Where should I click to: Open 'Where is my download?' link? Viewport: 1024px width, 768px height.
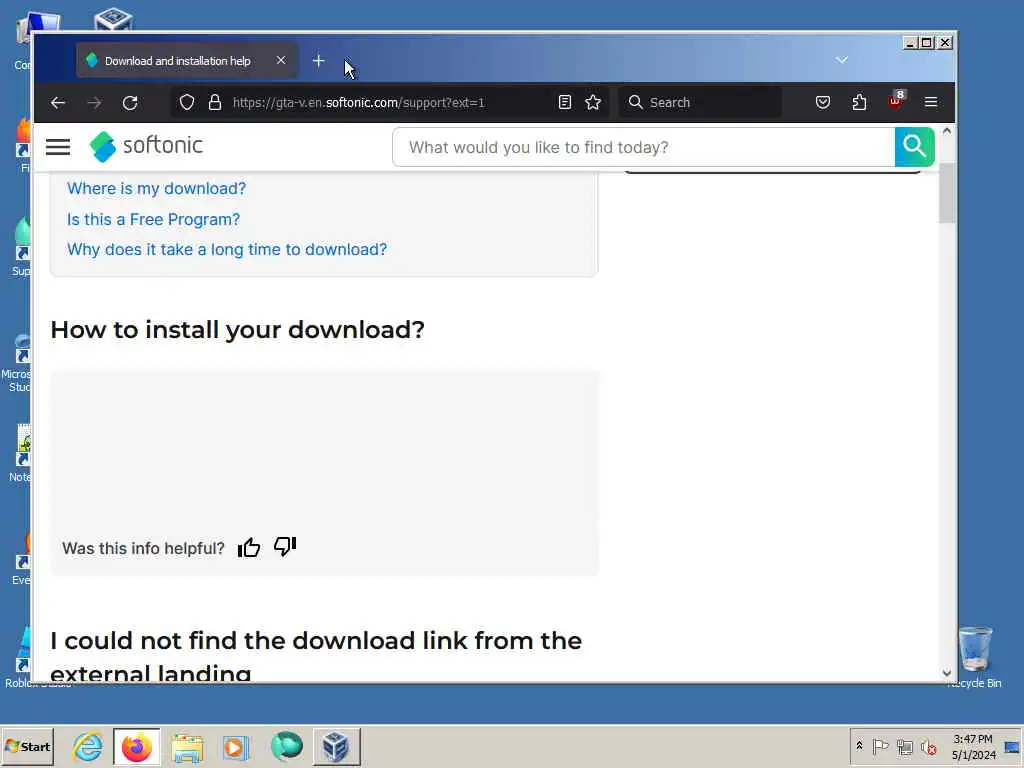[x=157, y=189]
